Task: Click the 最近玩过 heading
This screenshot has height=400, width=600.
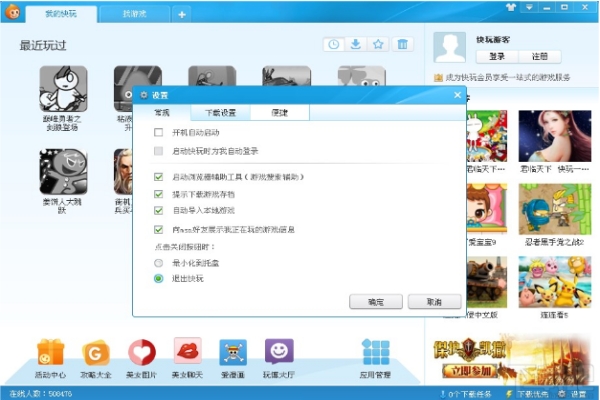Action: click(x=43, y=46)
